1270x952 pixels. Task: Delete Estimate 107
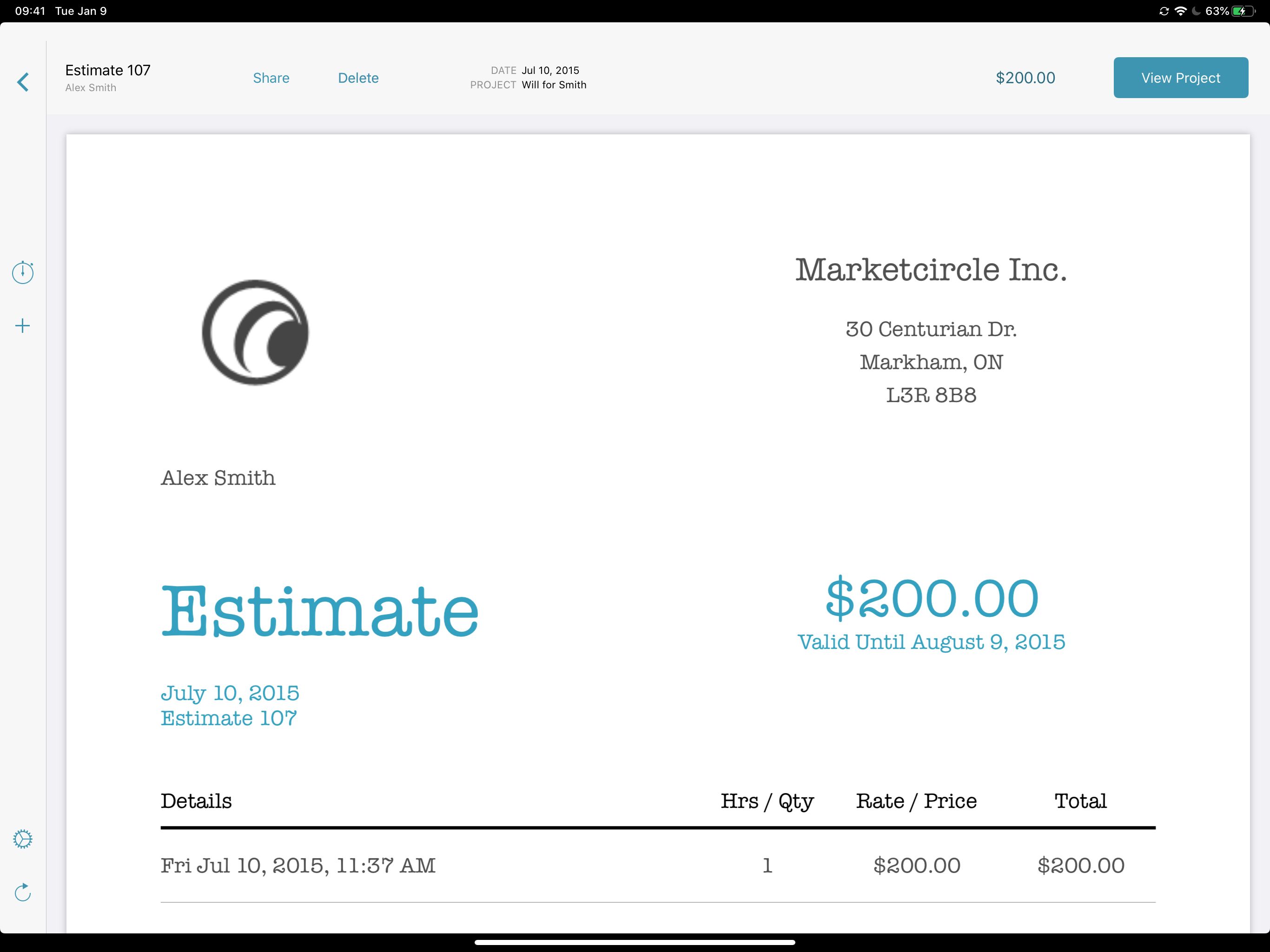coord(358,78)
